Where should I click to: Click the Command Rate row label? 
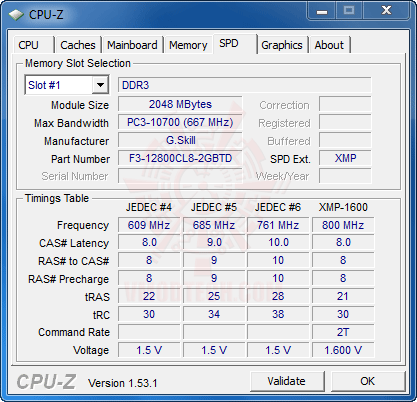click(x=74, y=332)
